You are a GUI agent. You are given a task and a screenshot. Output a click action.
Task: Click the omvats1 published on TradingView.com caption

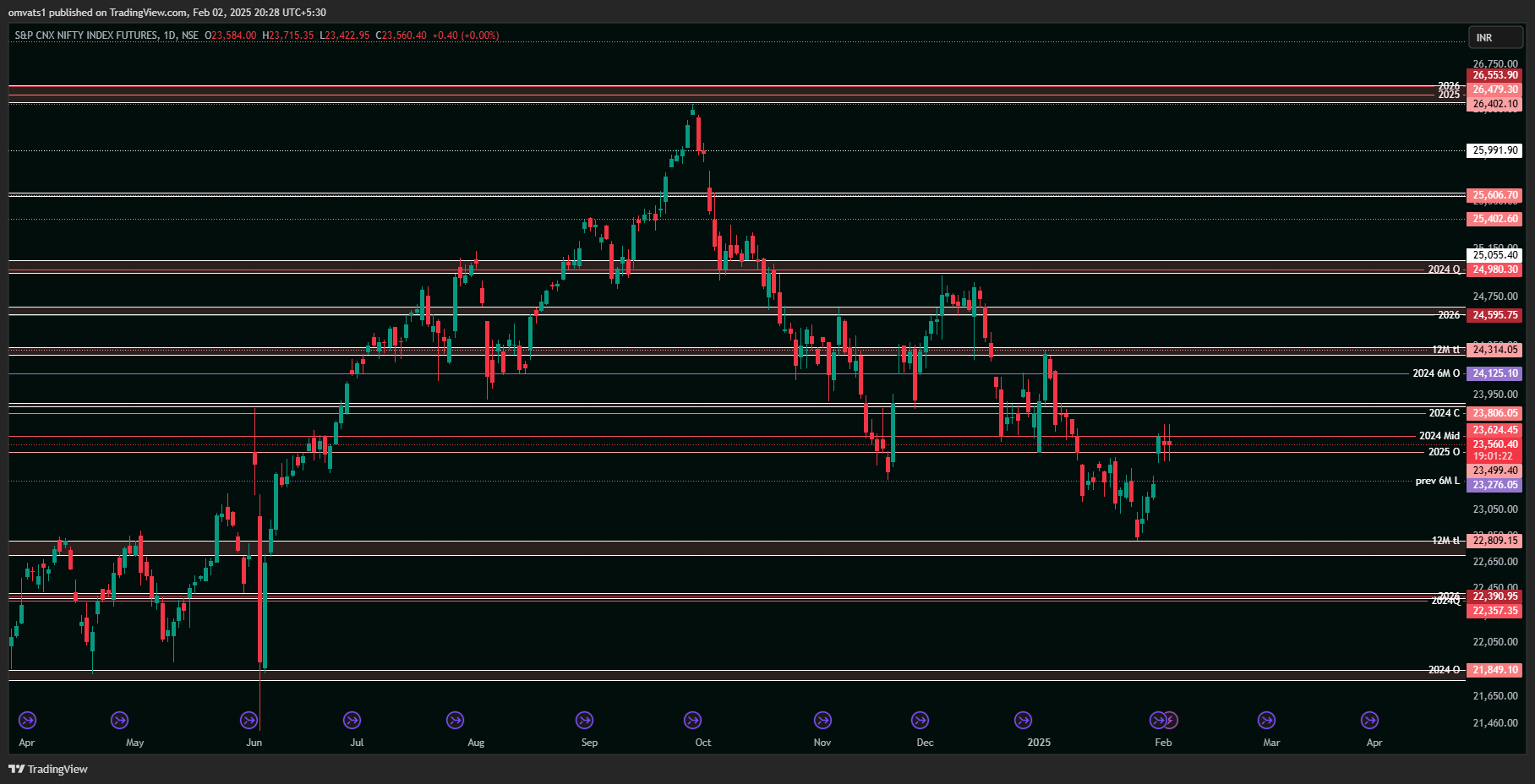point(98,12)
